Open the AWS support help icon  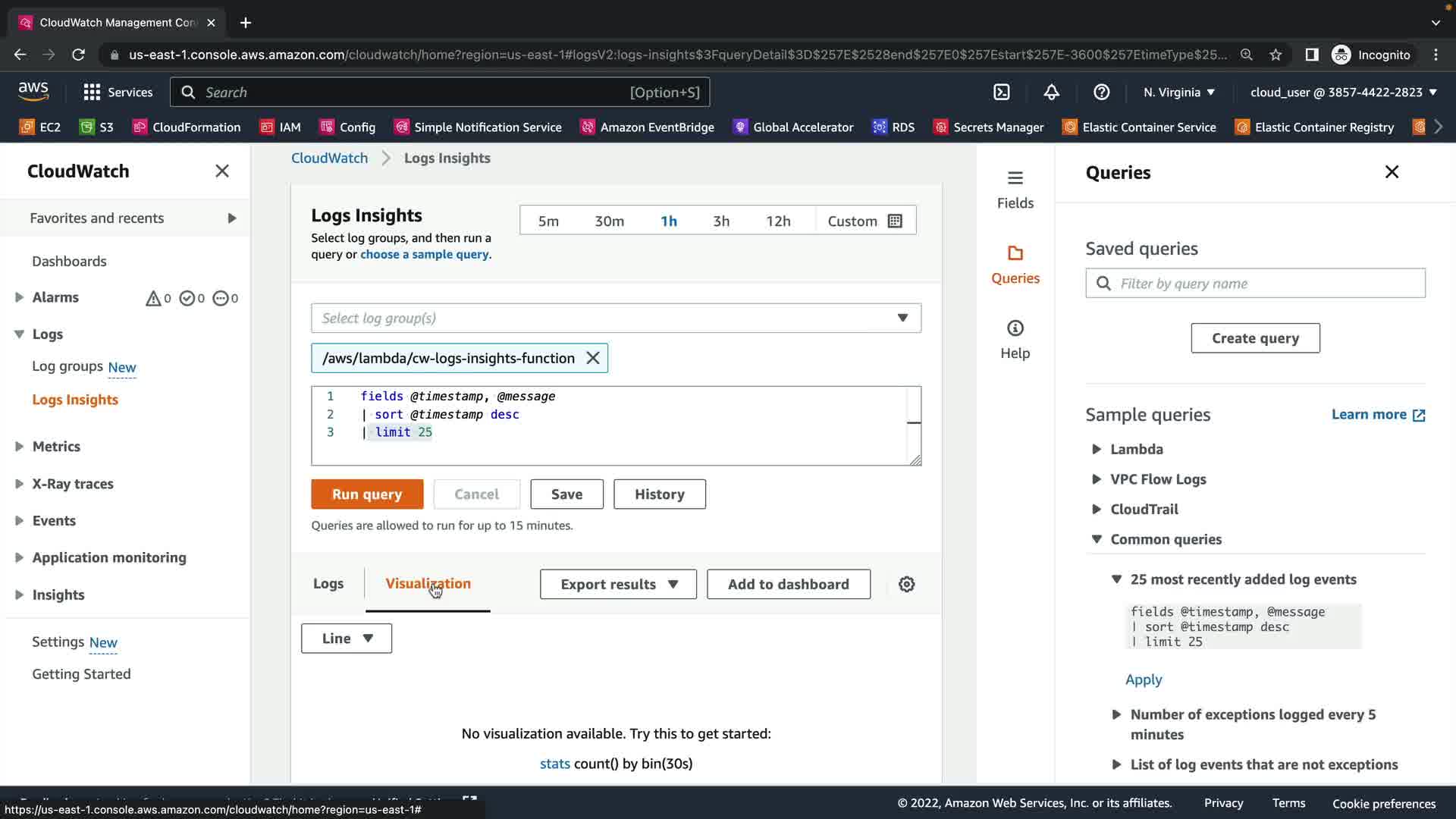click(x=1101, y=93)
